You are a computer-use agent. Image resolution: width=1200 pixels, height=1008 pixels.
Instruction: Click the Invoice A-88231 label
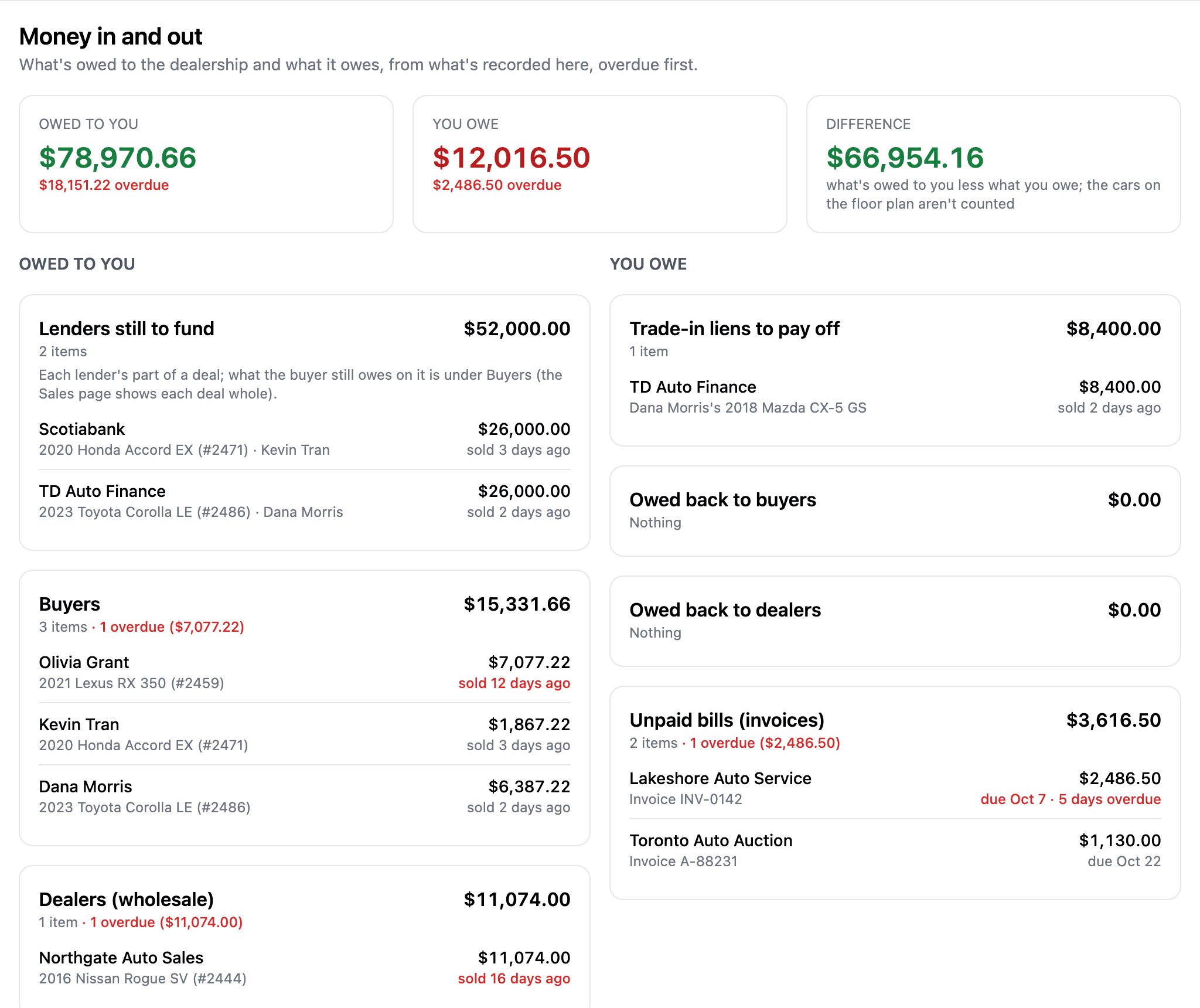tap(683, 861)
